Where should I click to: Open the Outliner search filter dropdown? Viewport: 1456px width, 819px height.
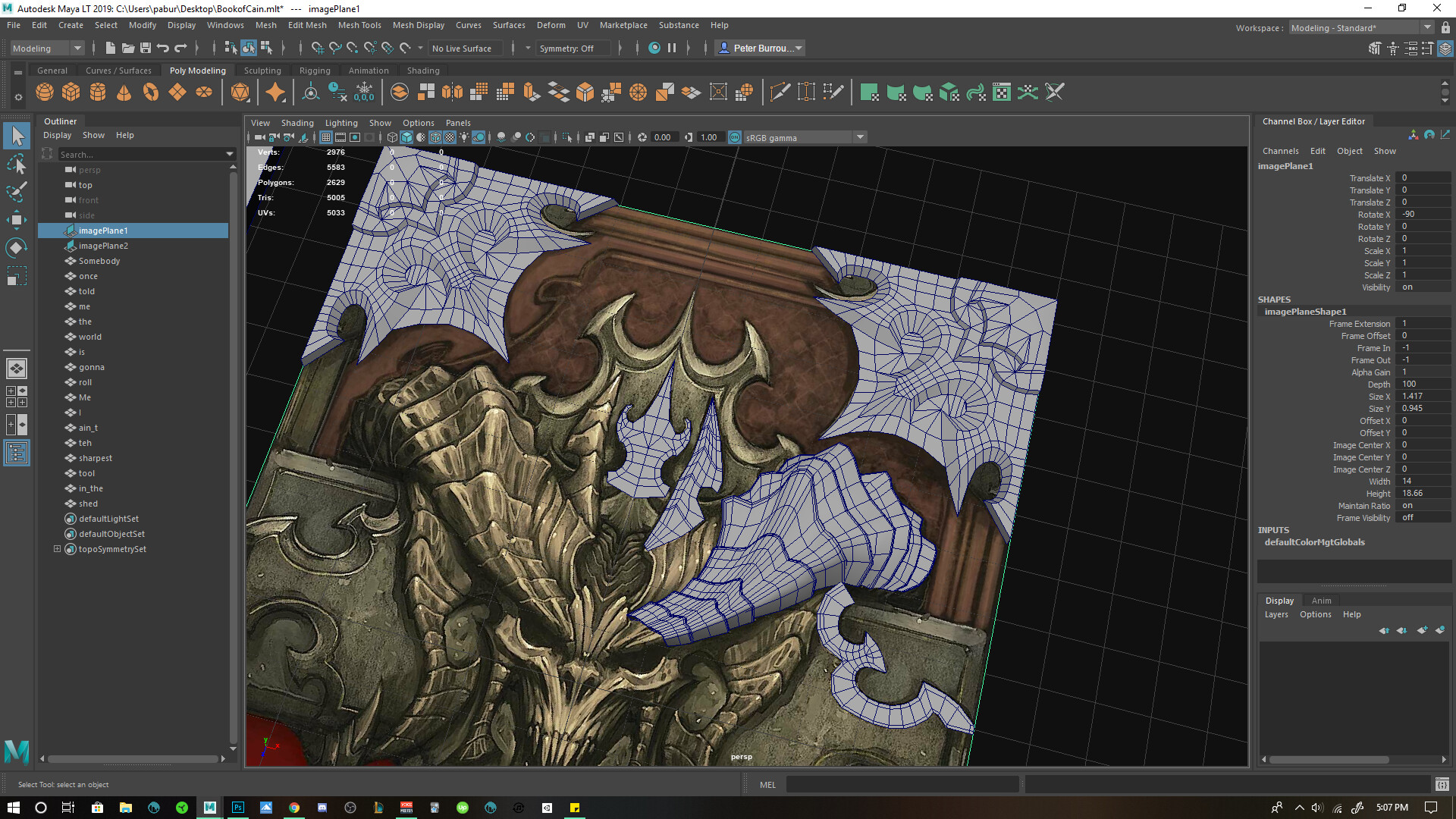[230, 154]
